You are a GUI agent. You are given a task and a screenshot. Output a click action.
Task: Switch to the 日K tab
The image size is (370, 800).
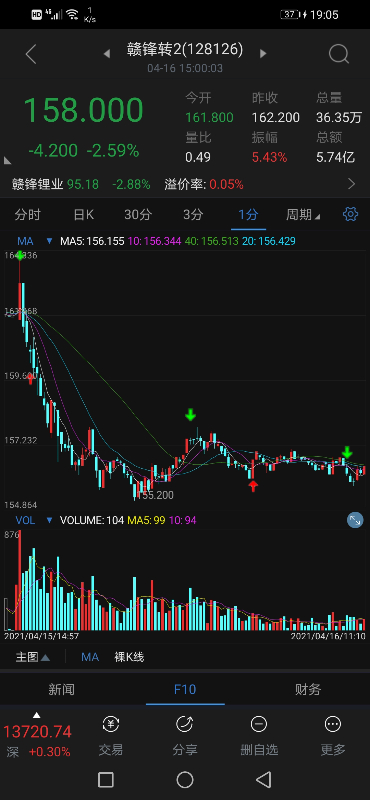pyautogui.click(x=84, y=215)
